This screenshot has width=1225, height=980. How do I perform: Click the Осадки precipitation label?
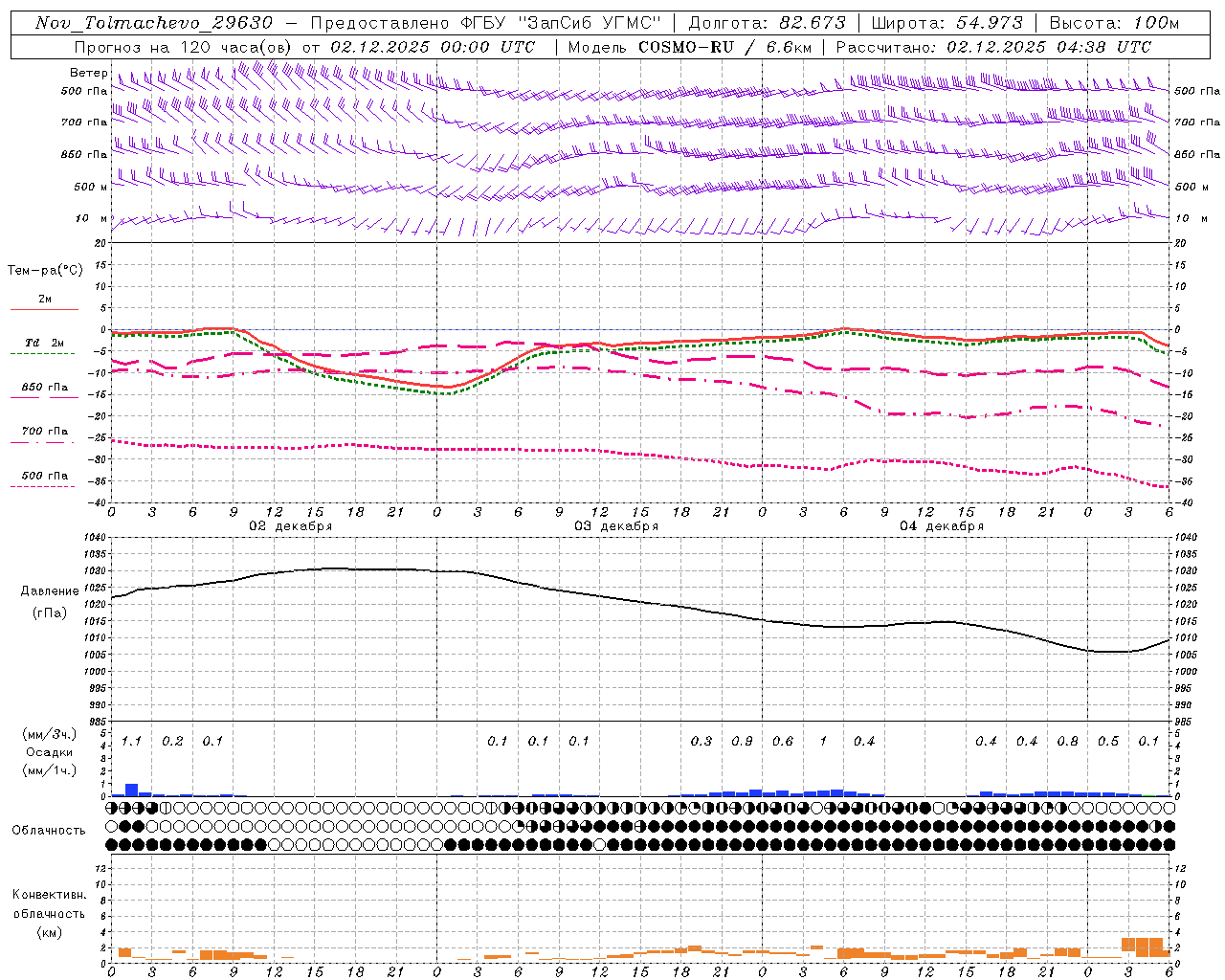pyautogui.click(x=50, y=752)
